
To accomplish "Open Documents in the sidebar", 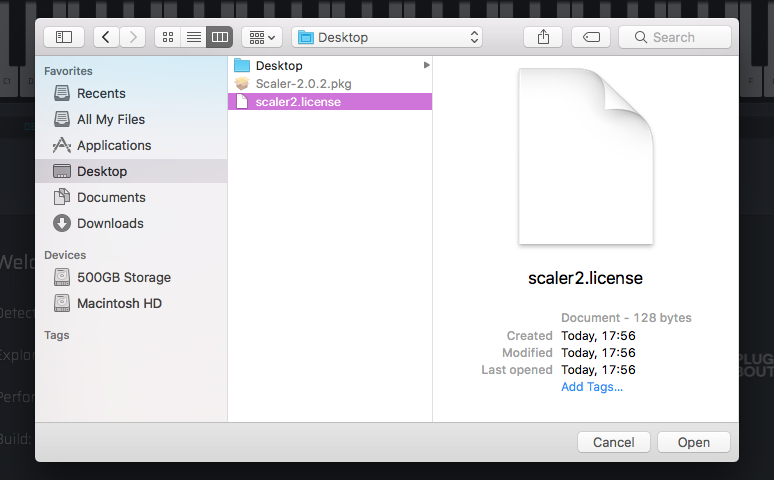I will coord(131,198).
